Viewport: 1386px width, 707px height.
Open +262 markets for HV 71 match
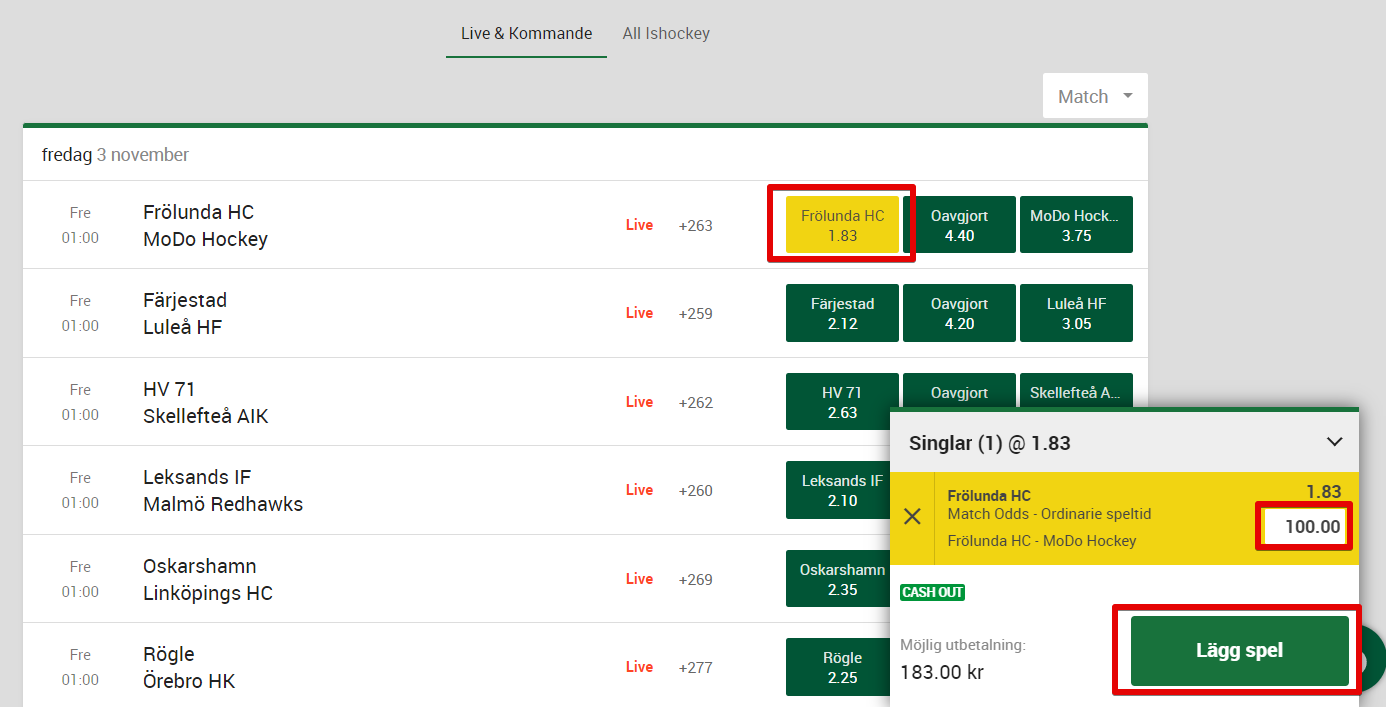(695, 402)
